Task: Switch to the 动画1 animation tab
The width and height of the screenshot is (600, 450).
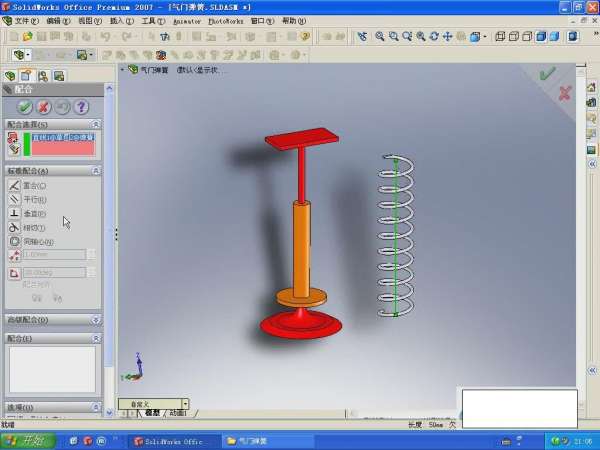Action: (x=176, y=413)
